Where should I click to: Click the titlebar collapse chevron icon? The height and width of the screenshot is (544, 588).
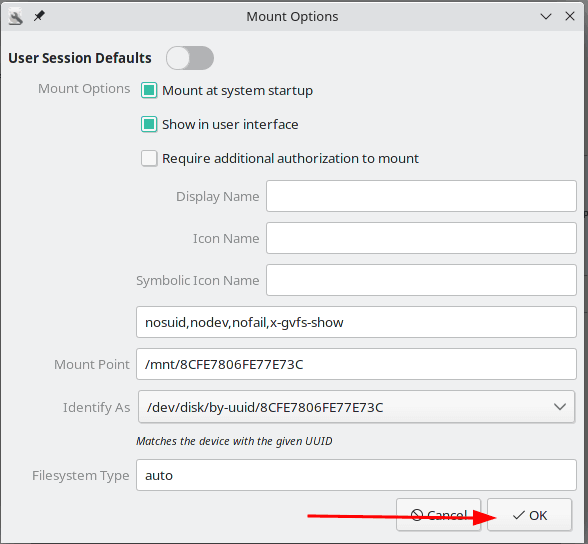point(546,16)
